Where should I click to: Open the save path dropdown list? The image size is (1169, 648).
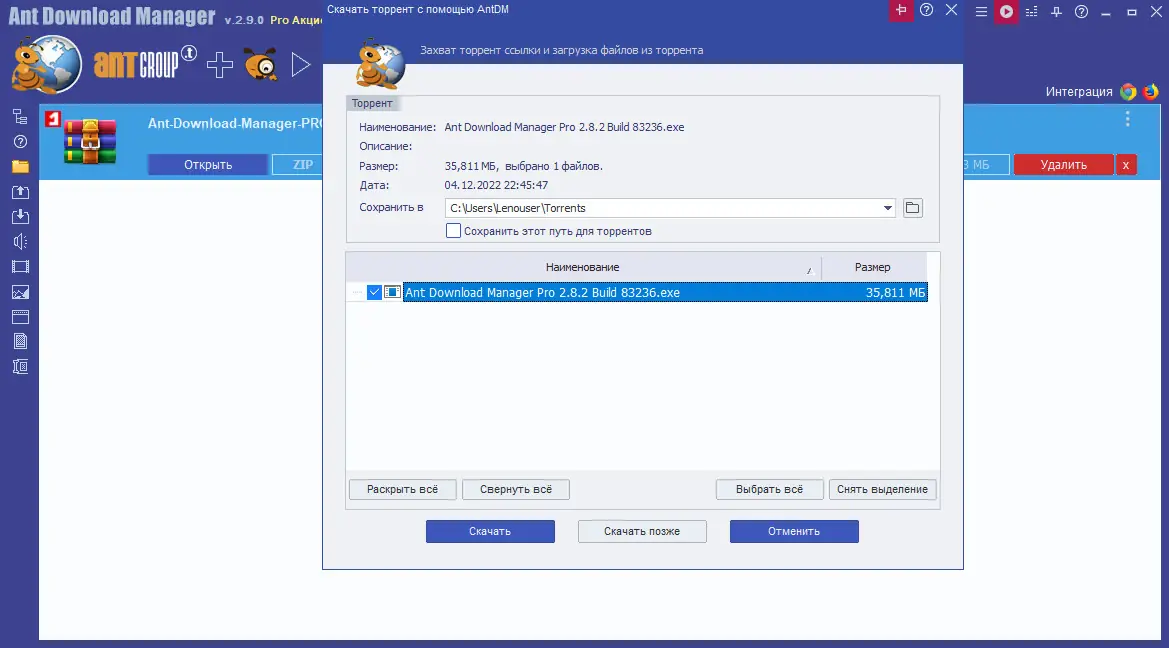pos(887,208)
